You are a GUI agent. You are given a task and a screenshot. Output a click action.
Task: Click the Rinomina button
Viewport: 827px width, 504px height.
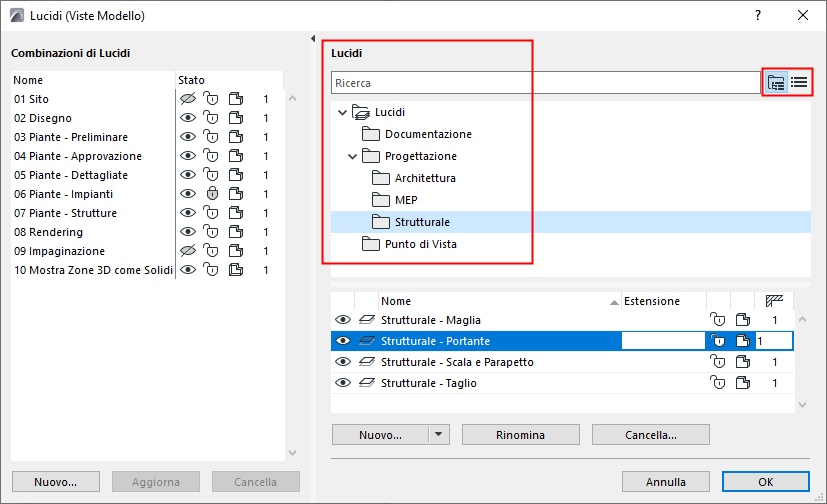tap(520, 435)
